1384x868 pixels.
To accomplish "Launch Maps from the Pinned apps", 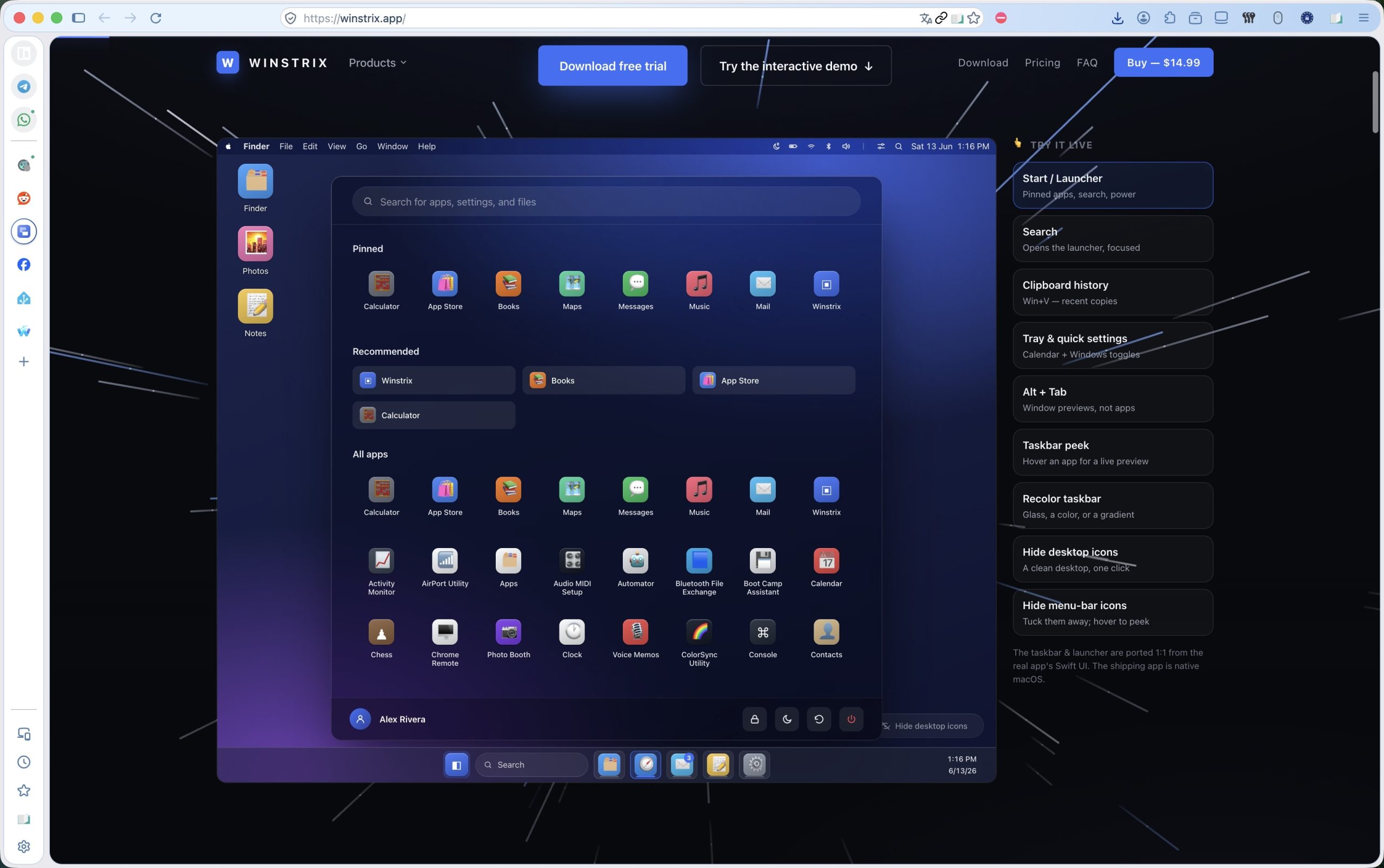I will coord(572,290).
